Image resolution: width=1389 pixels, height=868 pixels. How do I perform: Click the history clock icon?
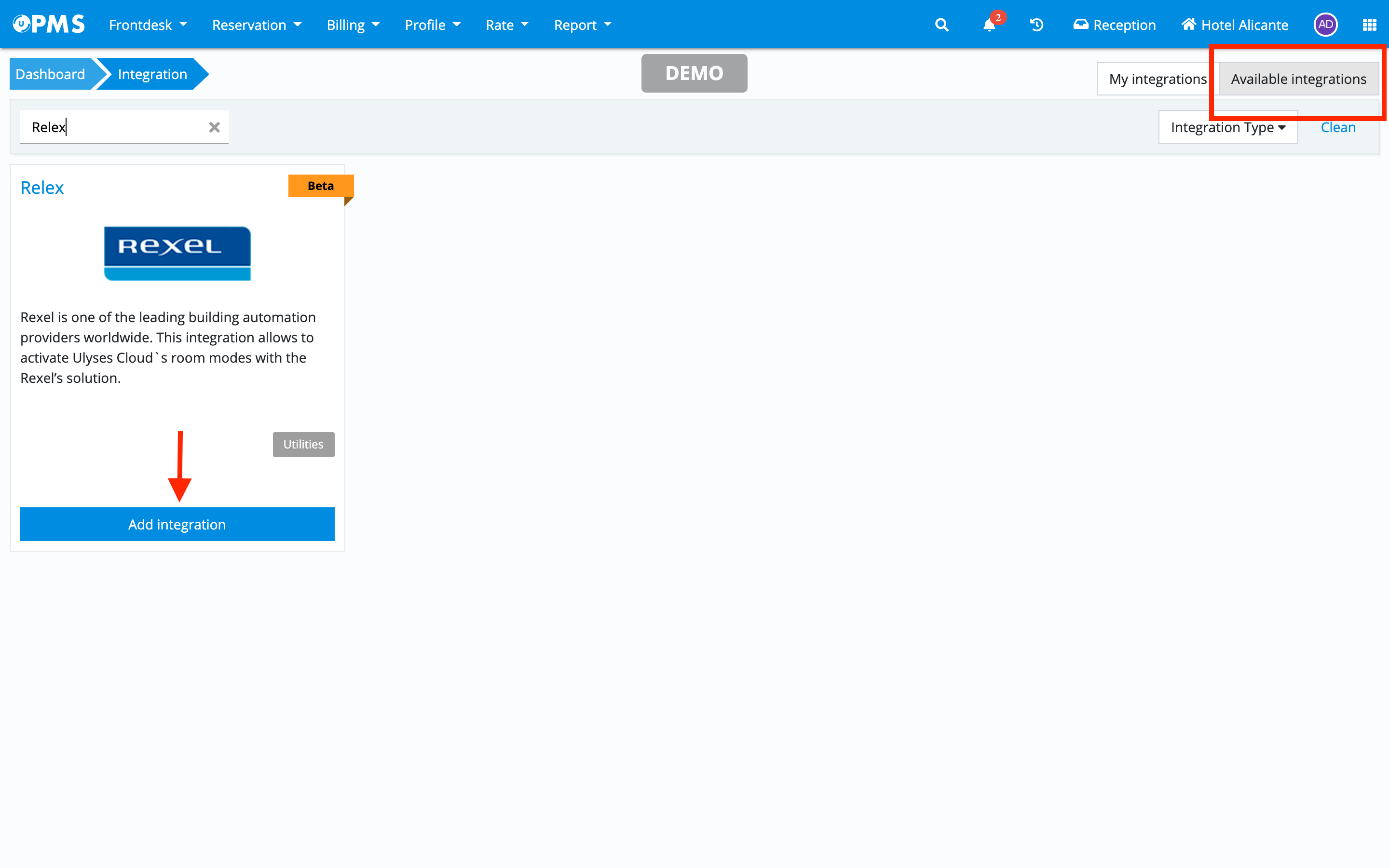pos(1036,25)
